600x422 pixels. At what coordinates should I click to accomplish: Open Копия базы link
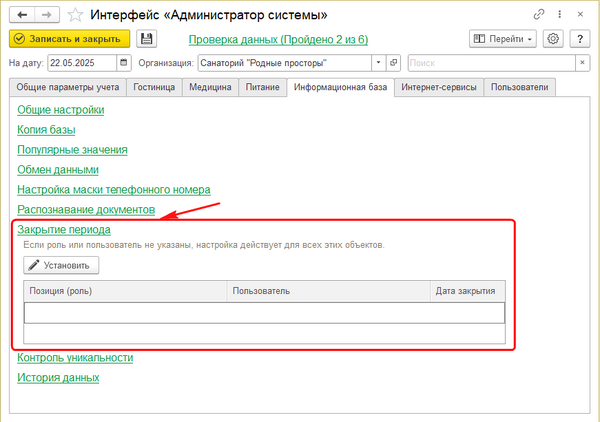click(46, 130)
